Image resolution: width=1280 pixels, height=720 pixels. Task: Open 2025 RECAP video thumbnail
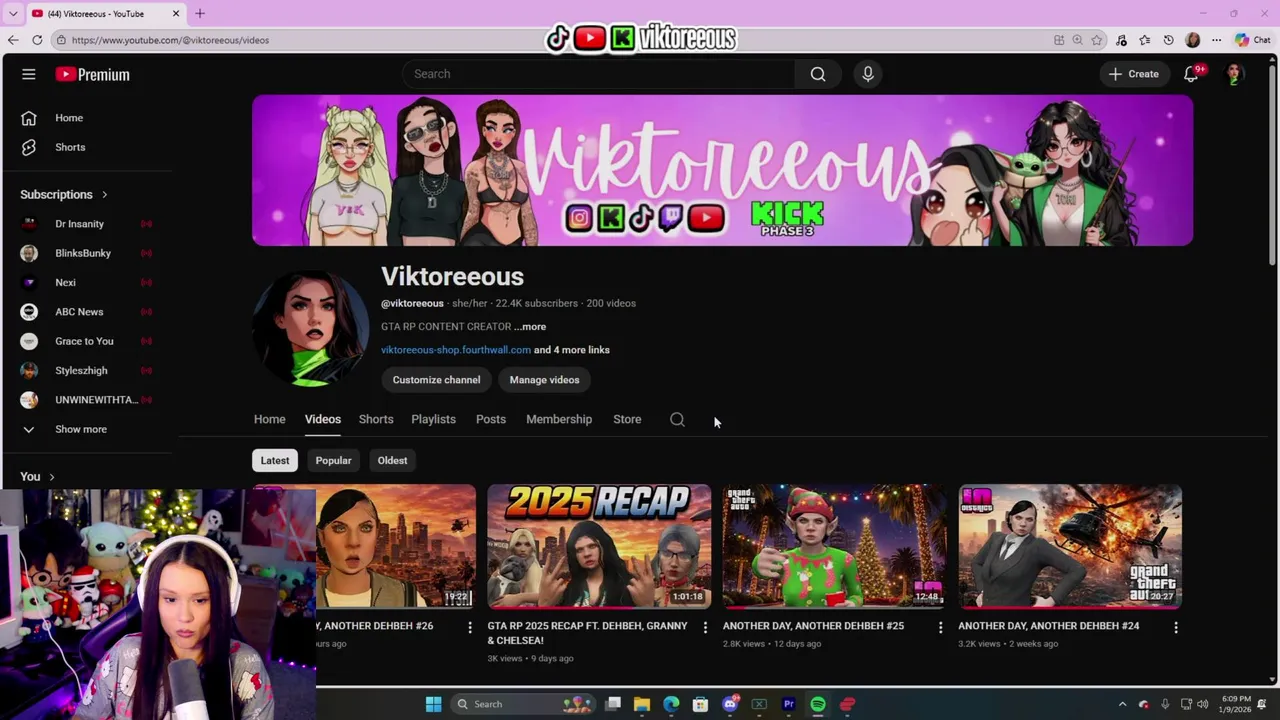point(599,547)
